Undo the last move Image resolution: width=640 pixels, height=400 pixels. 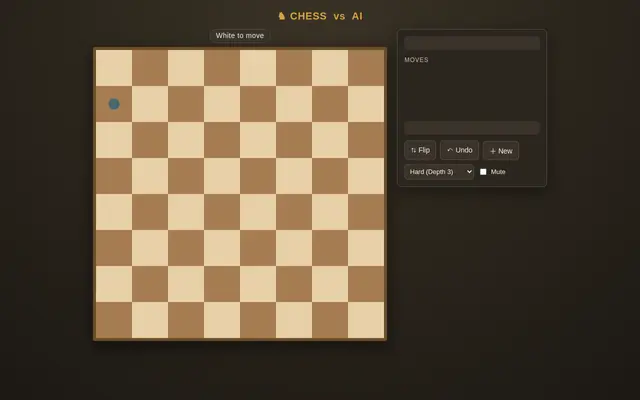coord(460,150)
